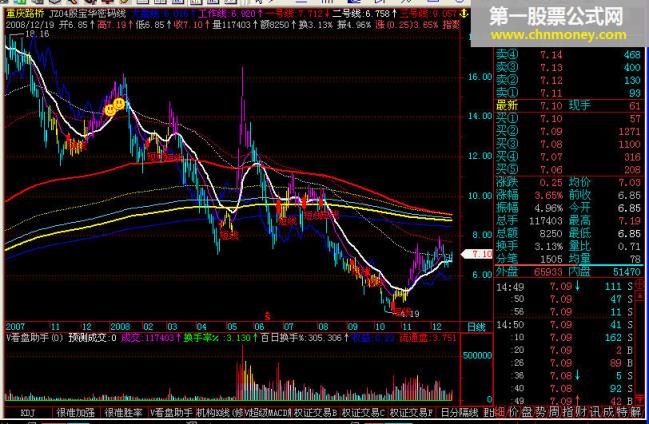Click the 2008 year label on the axis
The image size is (649, 424).
click(x=120, y=327)
